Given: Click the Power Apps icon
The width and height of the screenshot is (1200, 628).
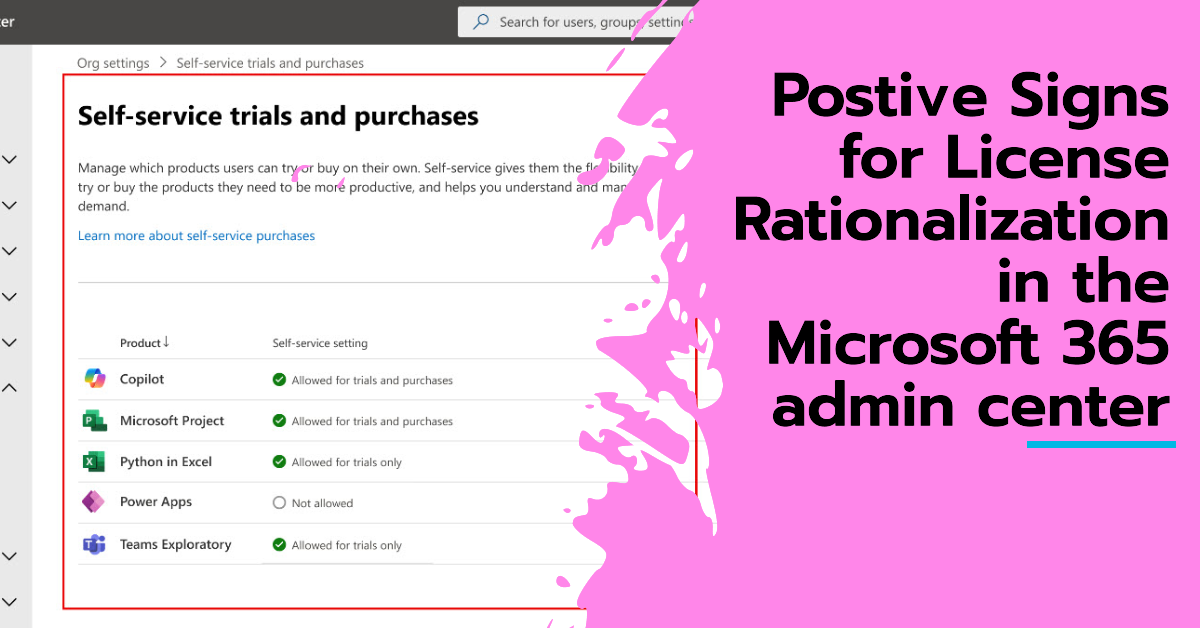Looking at the screenshot, I should pos(94,502).
